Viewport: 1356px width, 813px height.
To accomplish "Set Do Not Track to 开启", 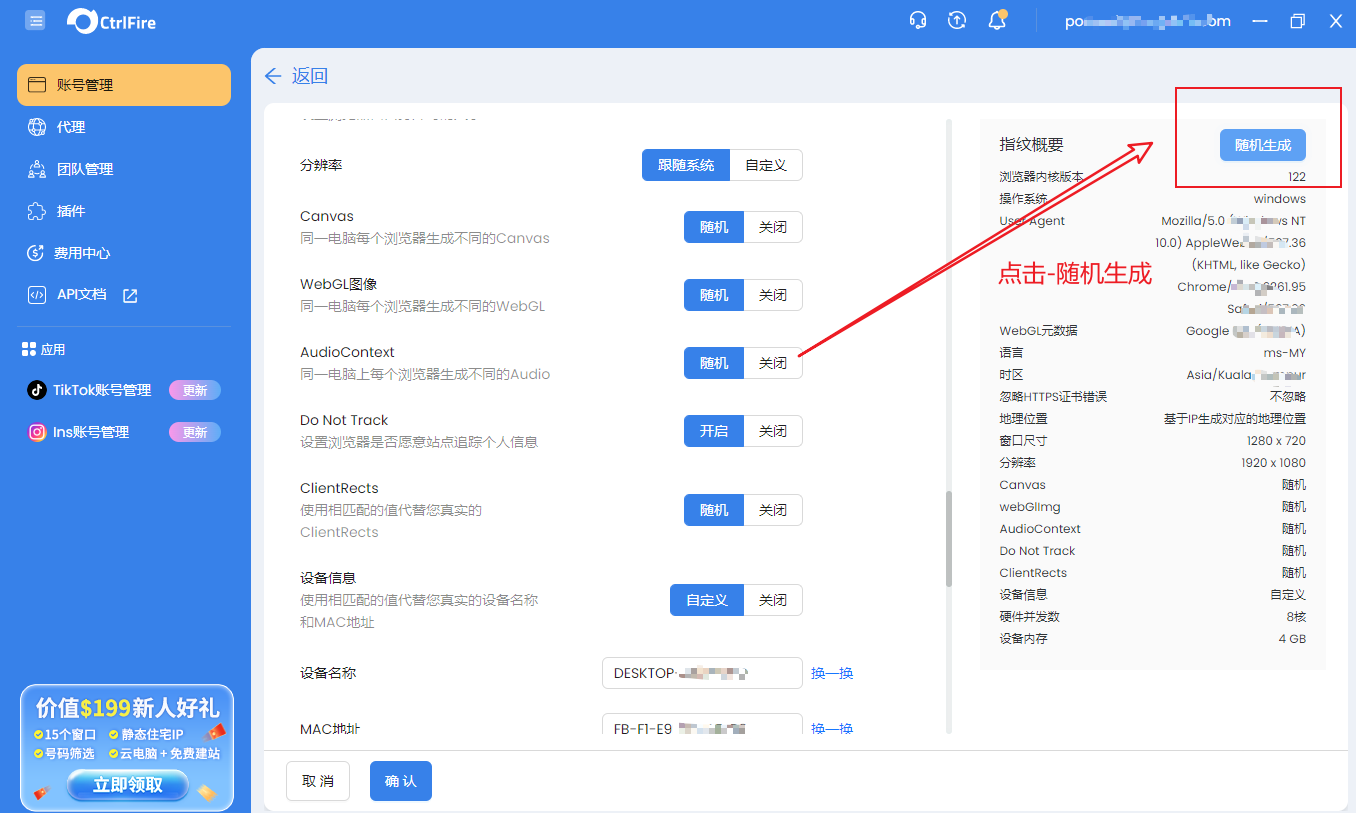I will tap(714, 431).
